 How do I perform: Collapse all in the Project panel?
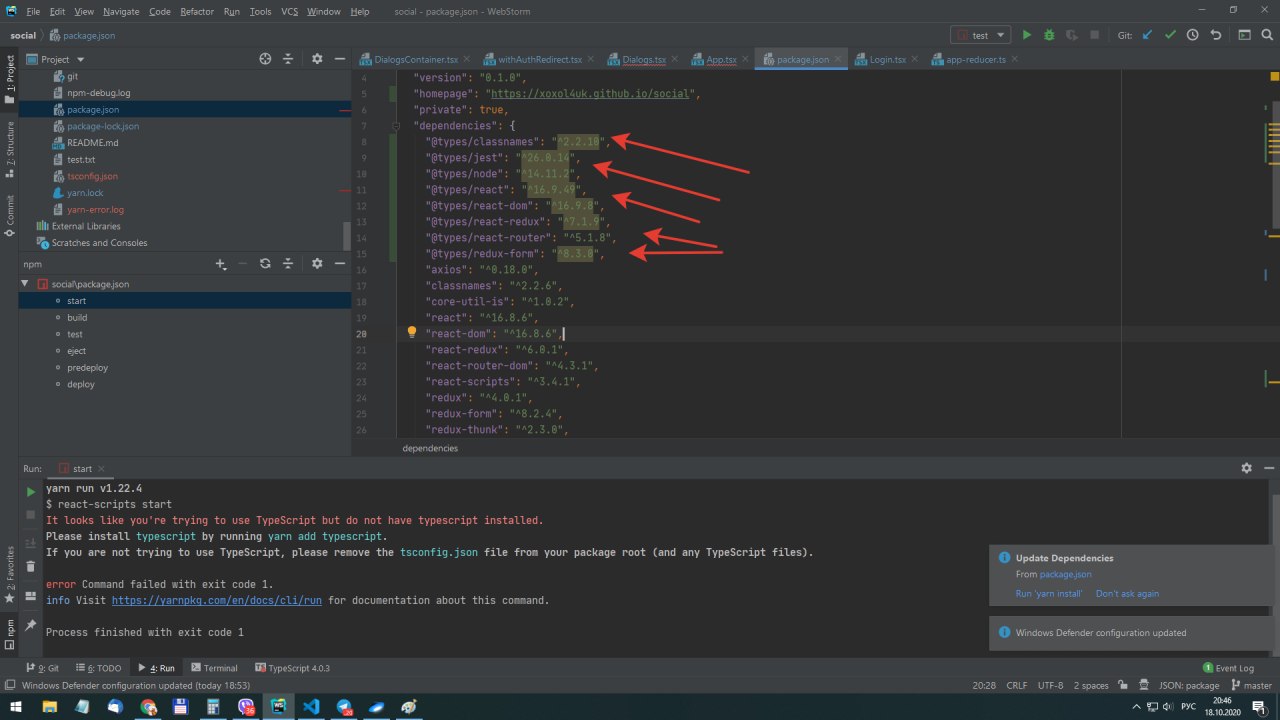pyautogui.click(x=288, y=59)
